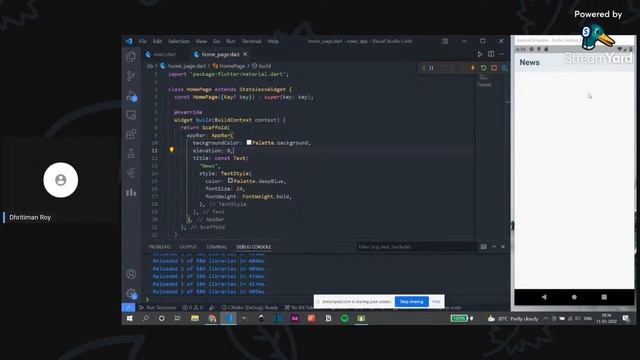640x360 pixels.
Task: Click the home_page.dart breadcrumb
Action: pos(183,66)
